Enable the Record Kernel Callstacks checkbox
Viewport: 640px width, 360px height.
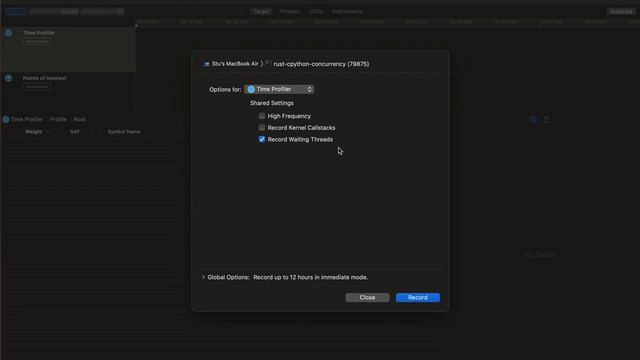point(262,128)
